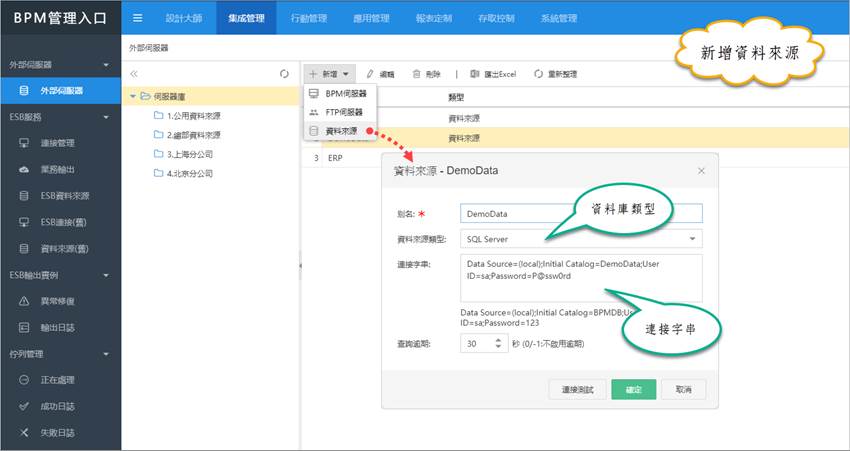Choose FTP伺服器 from the 新增 menu
The width and height of the screenshot is (850, 451).
pyautogui.click(x=340, y=112)
